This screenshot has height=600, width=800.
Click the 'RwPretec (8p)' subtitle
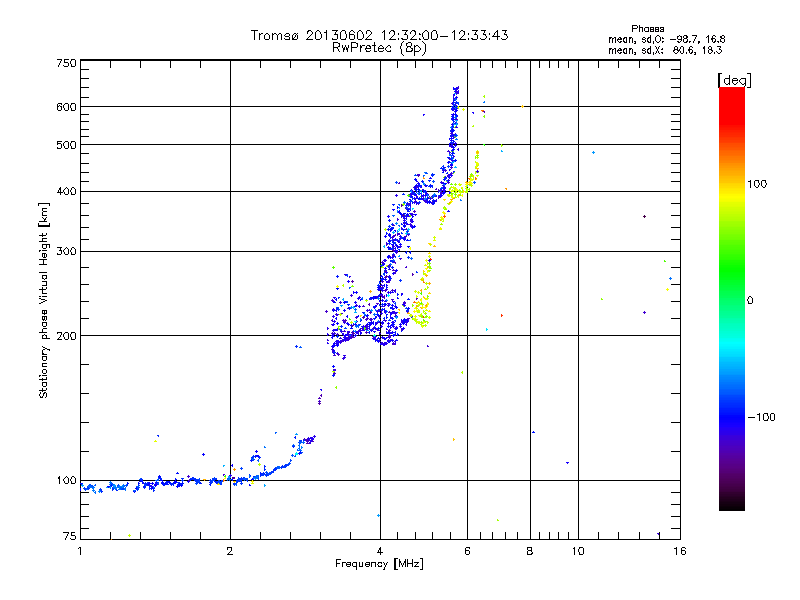pyautogui.click(x=379, y=48)
